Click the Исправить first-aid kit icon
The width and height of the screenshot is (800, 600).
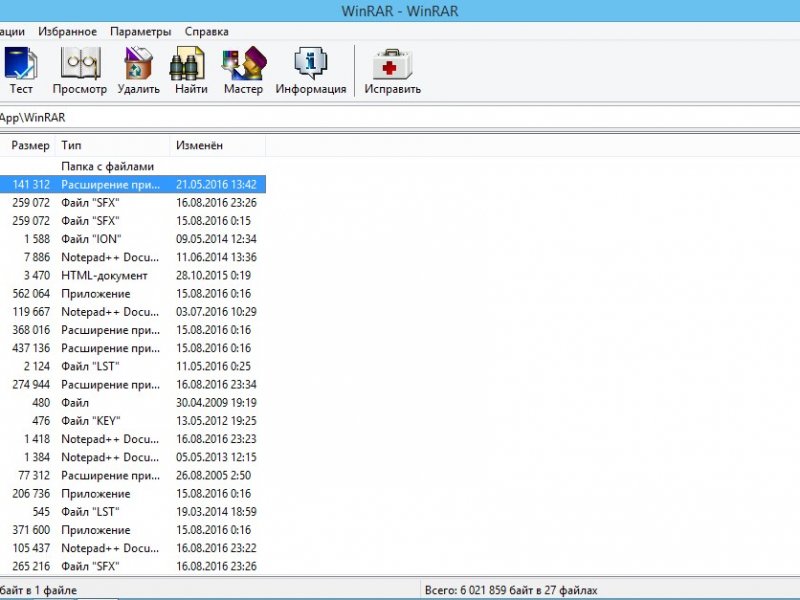click(x=392, y=70)
